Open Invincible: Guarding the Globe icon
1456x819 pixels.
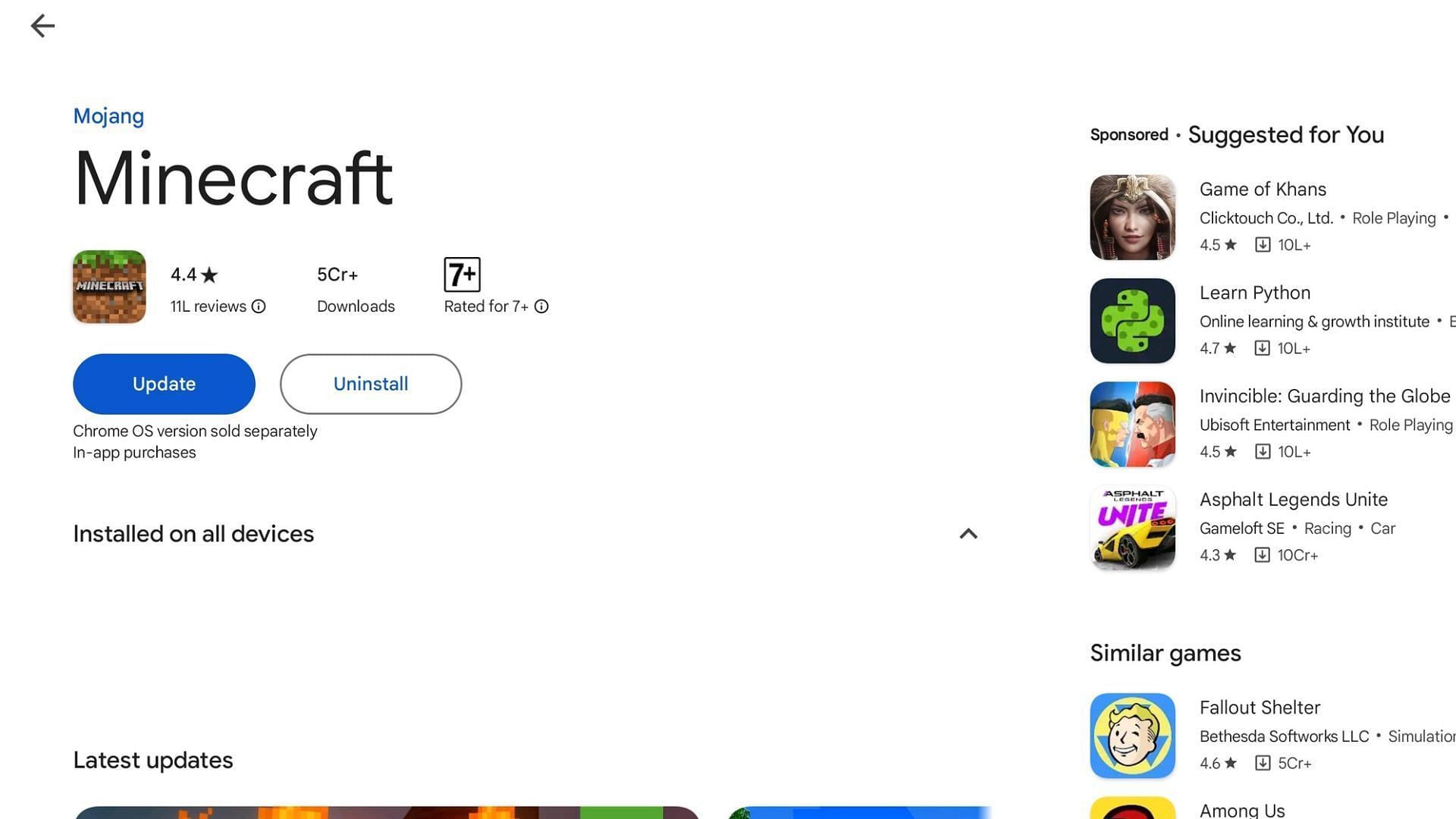1132,424
